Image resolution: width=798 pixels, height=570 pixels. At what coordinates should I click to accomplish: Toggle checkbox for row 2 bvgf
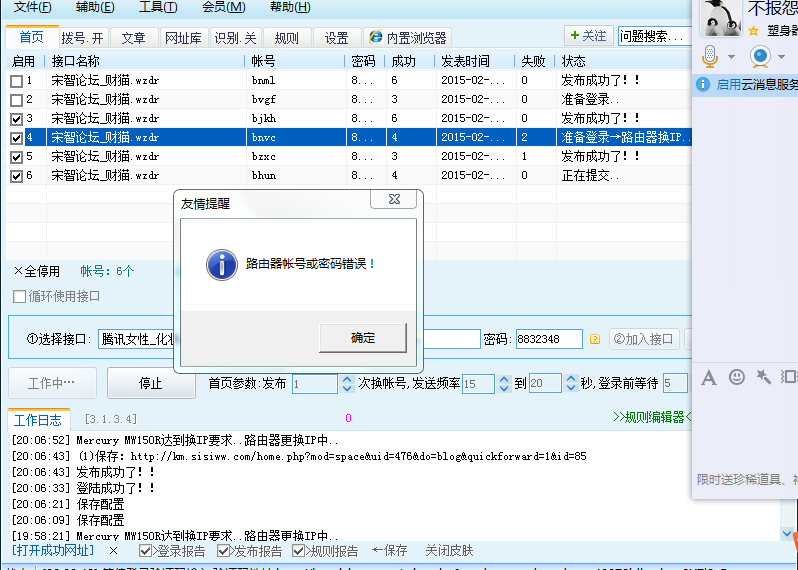pos(16,100)
